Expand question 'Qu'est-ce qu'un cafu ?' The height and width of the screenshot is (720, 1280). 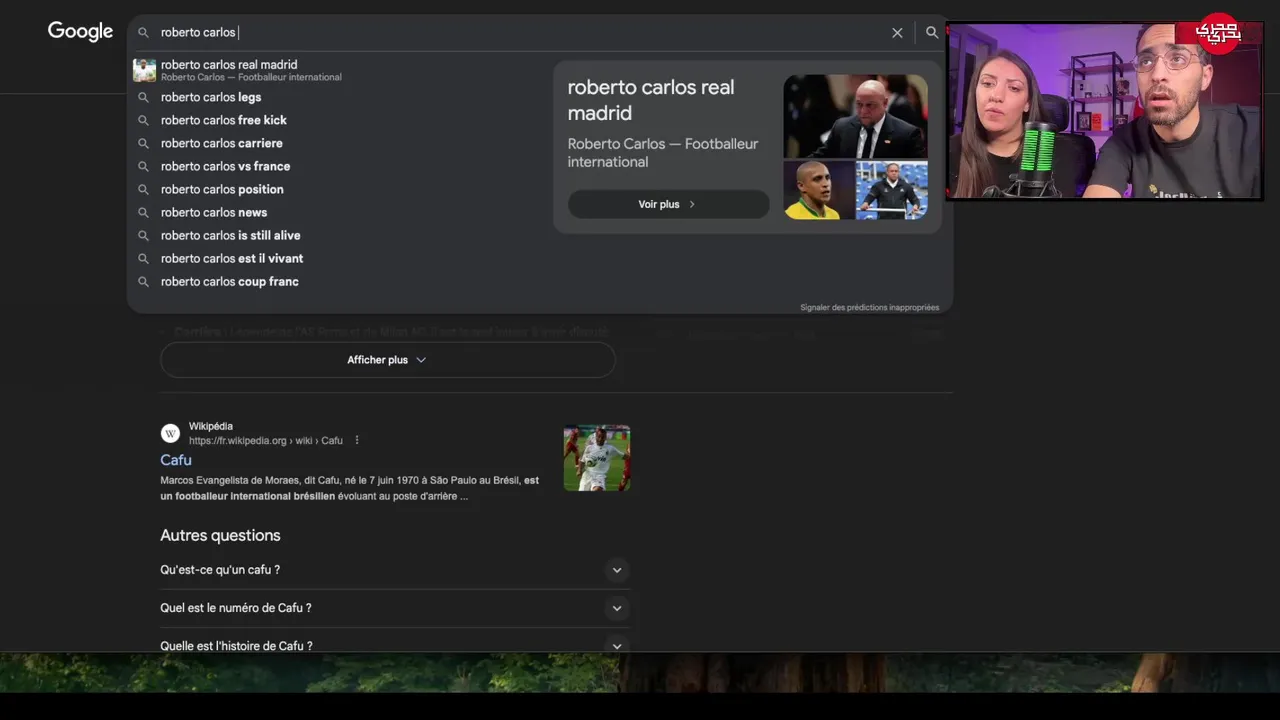tap(394, 570)
